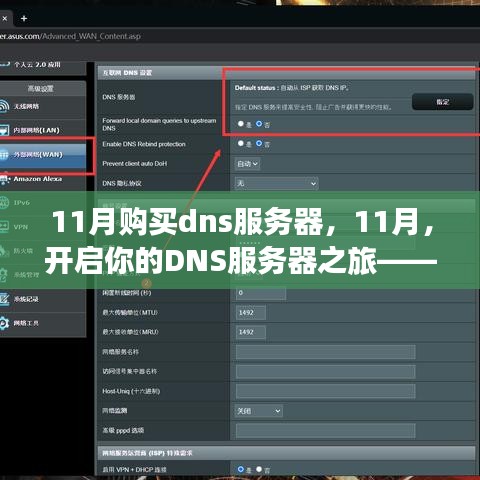
Task: Click the idle disconnect time field showing 0
Action: [x=261, y=293]
